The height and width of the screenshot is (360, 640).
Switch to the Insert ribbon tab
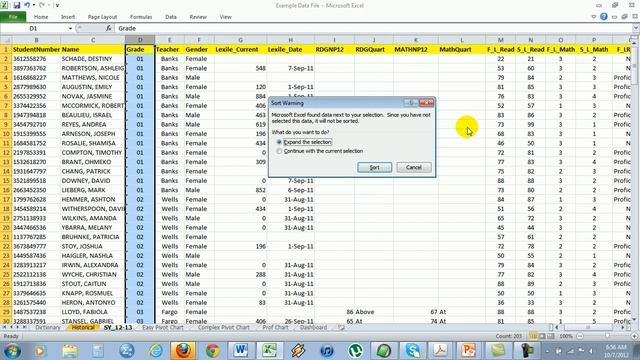point(68,17)
